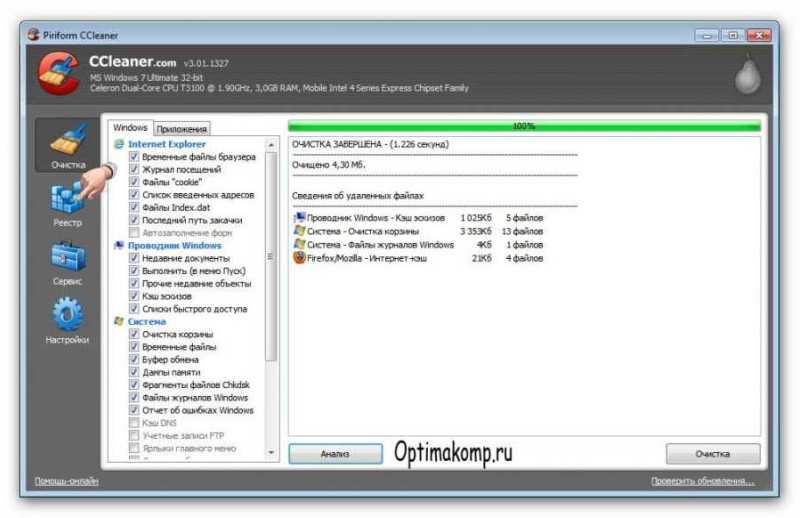Click the 100% green progress bar
Viewport: 800px width, 518px height.
[524, 126]
